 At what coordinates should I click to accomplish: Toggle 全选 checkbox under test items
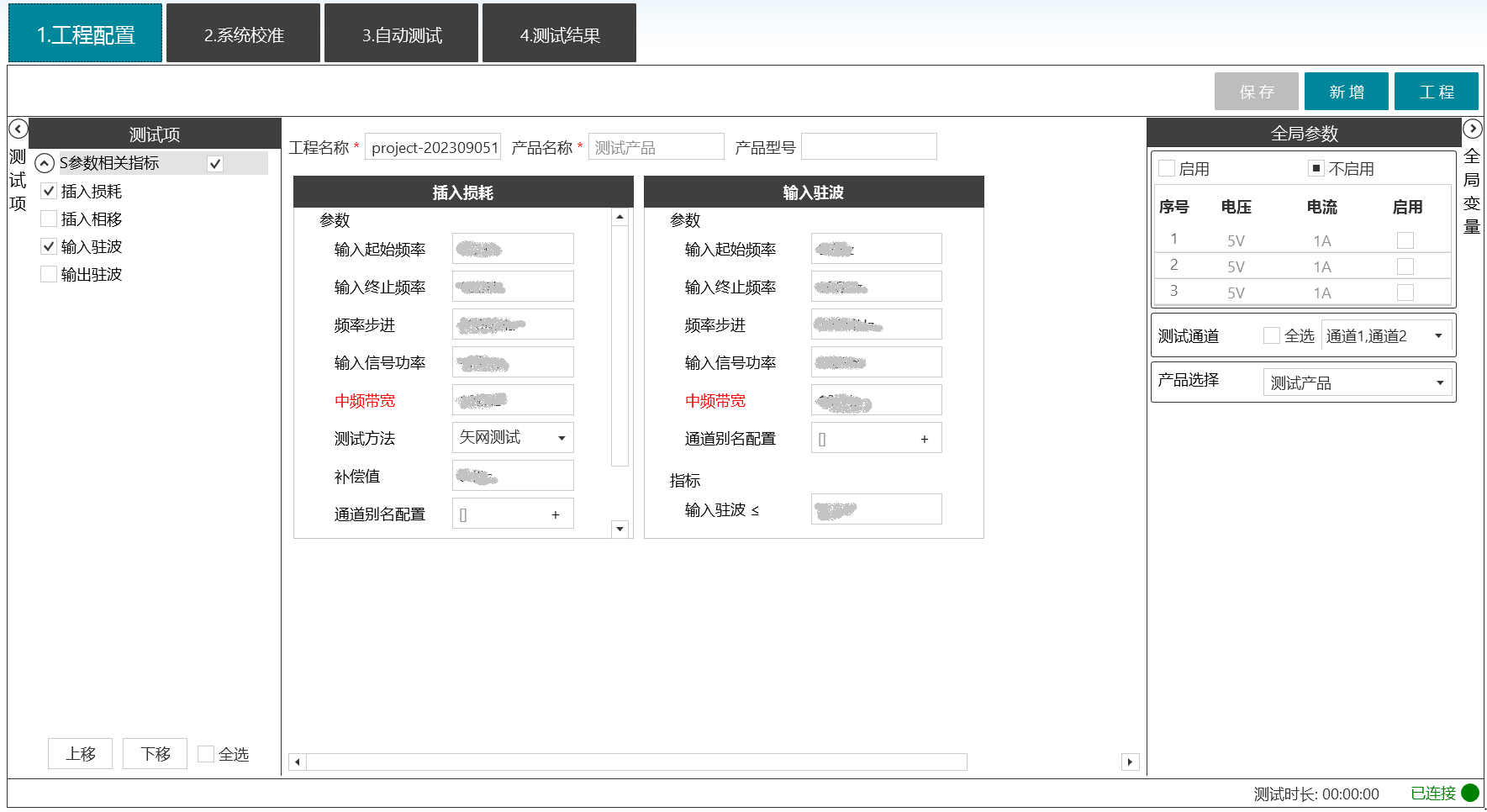(x=206, y=754)
